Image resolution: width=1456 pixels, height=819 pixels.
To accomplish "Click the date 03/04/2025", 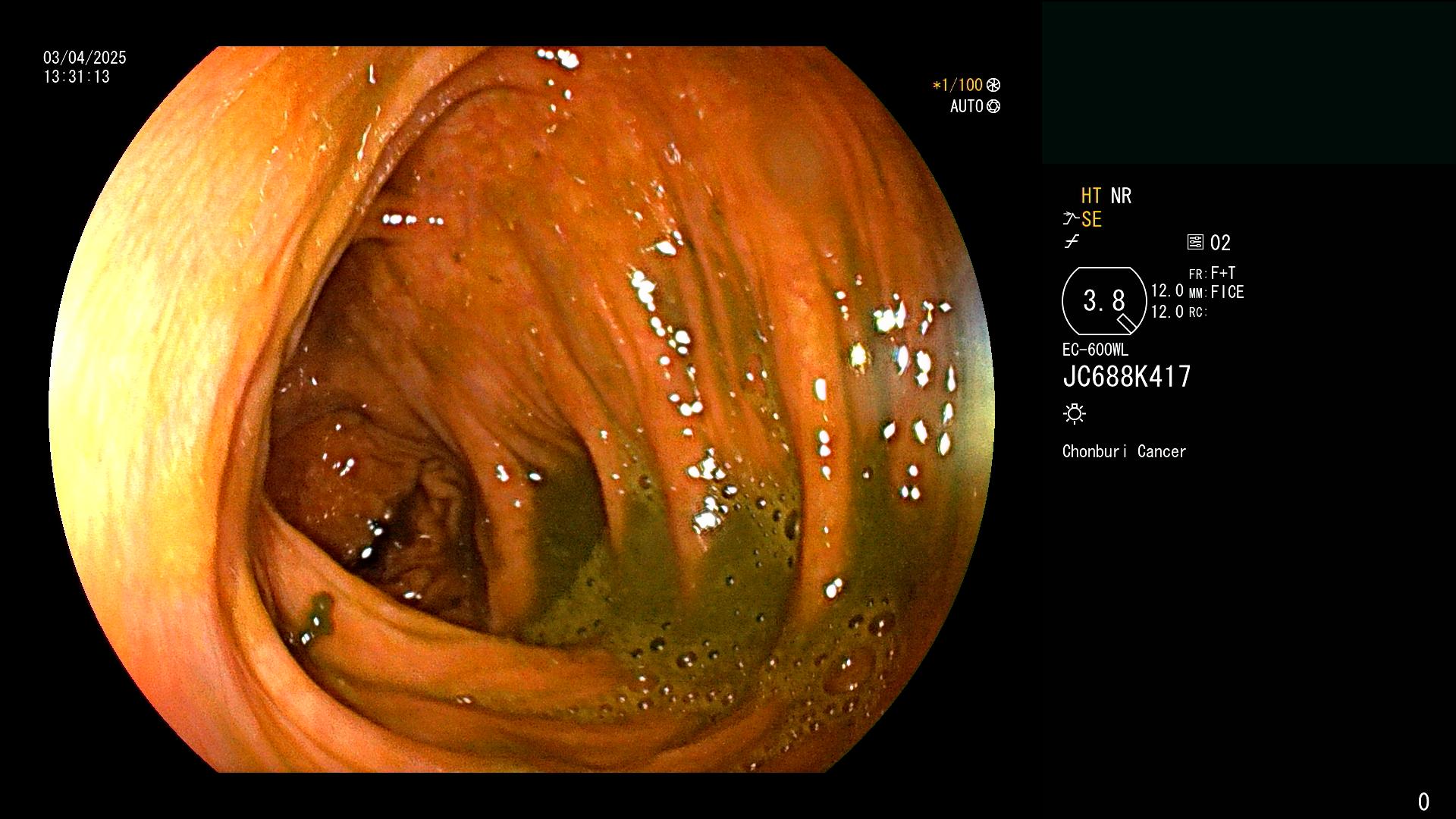I will point(85,58).
